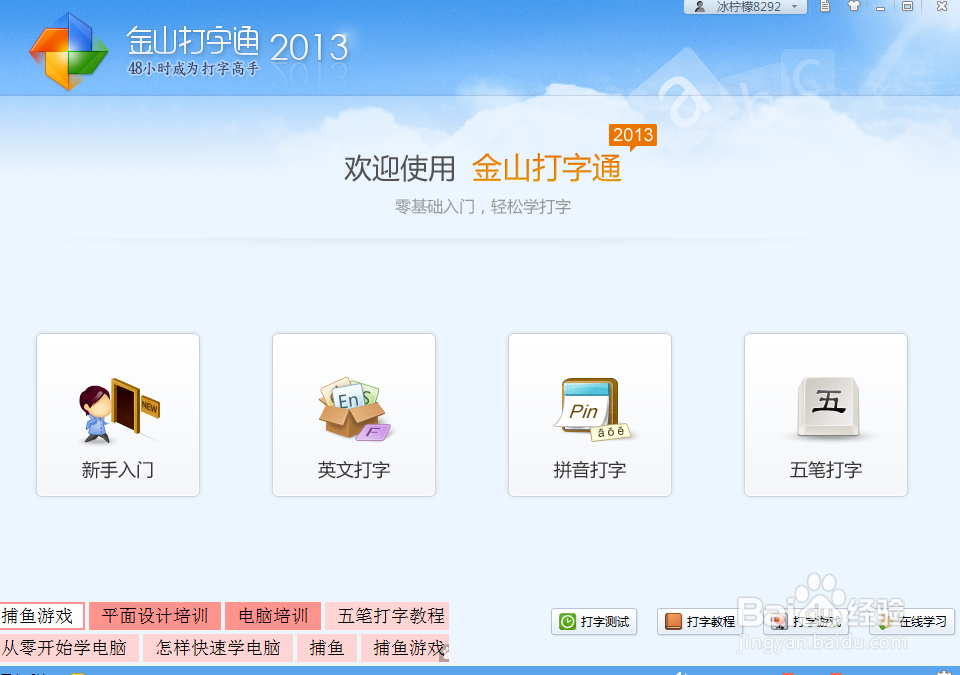
Task: Open the 新手入门 beginner course card
Action: point(117,415)
